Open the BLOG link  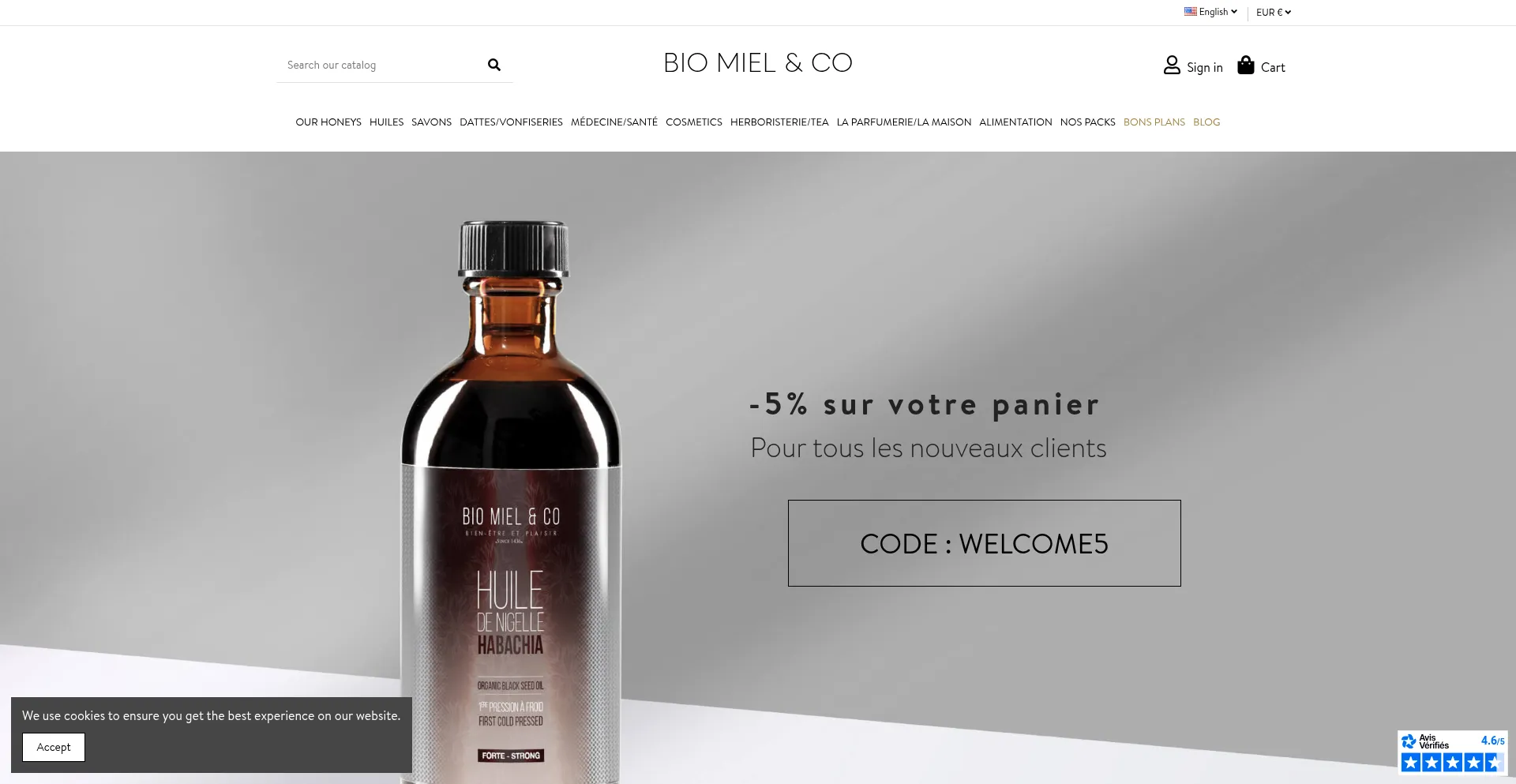tap(1206, 122)
